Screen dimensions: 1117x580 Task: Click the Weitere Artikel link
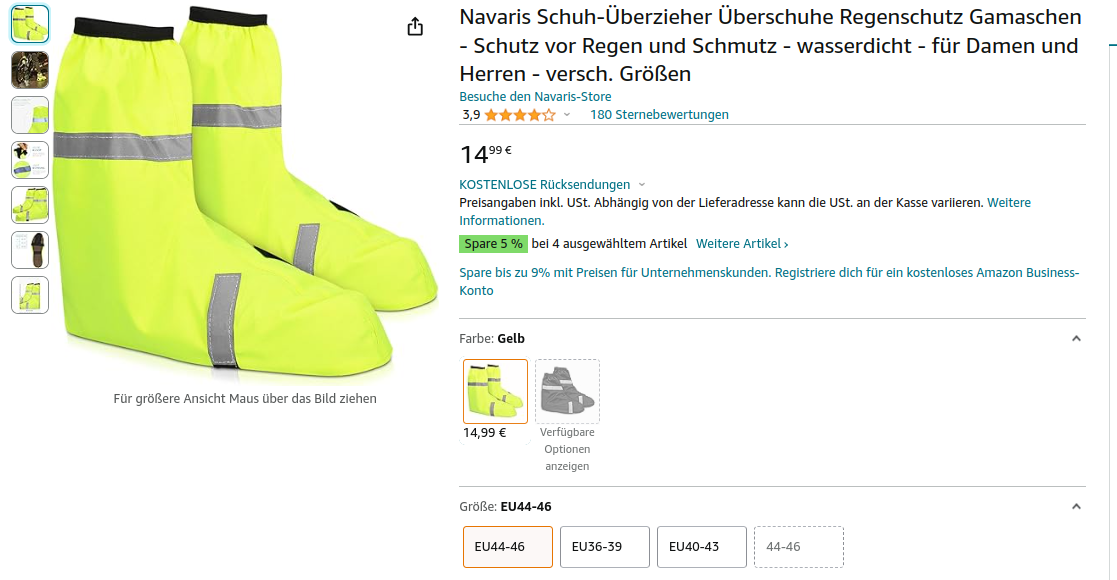(x=742, y=244)
